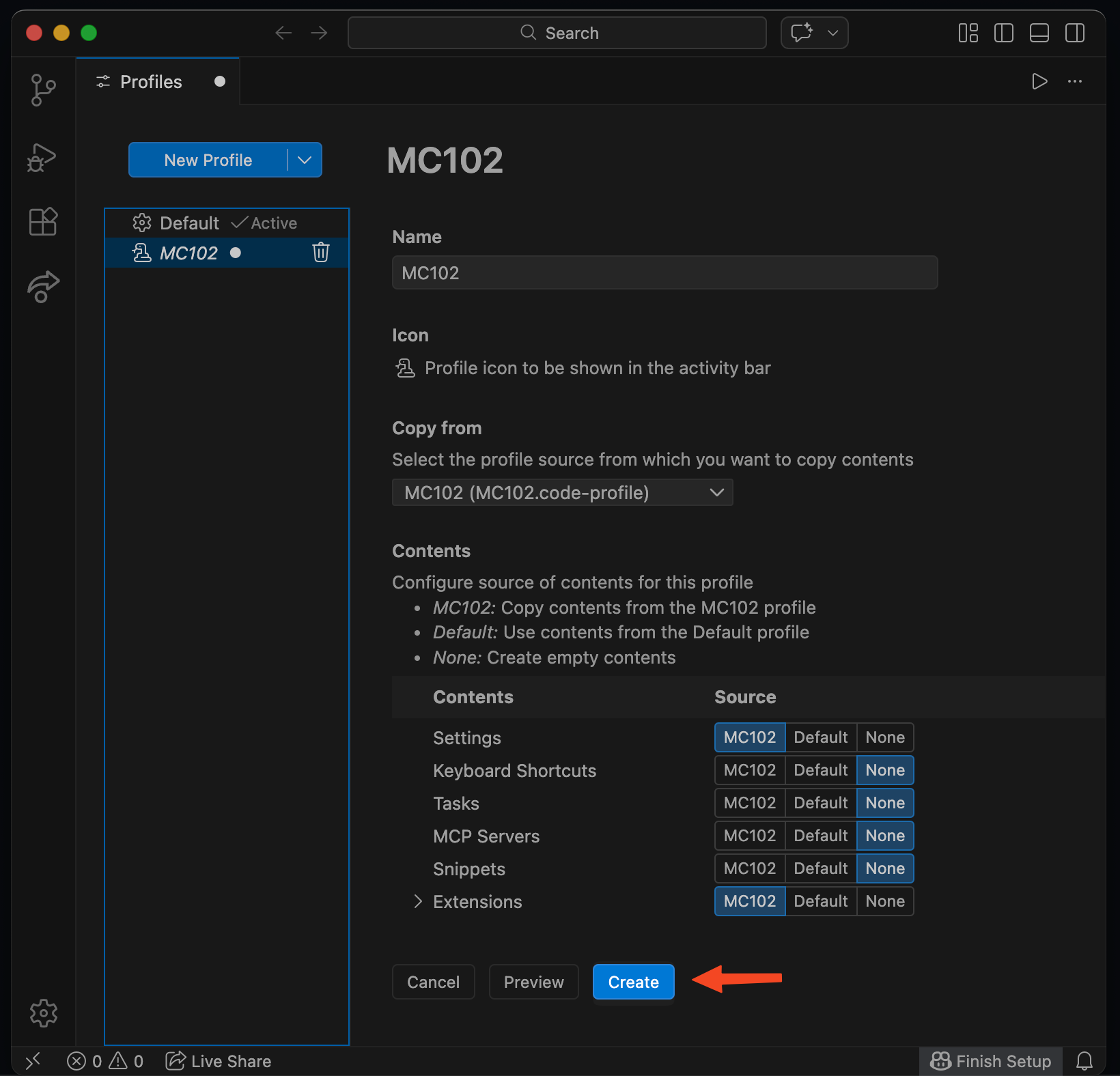Set Settings source to Default

[820, 737]
